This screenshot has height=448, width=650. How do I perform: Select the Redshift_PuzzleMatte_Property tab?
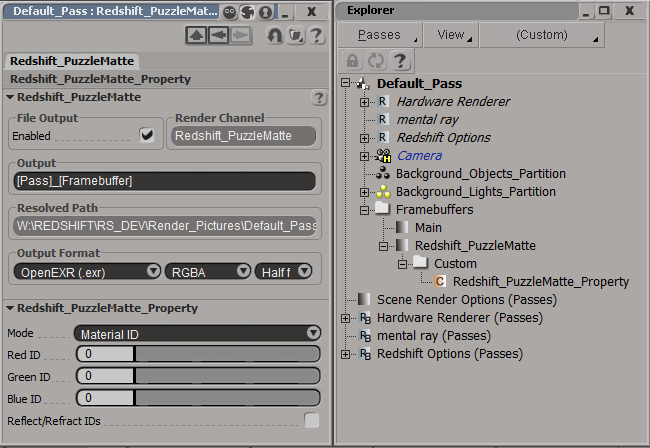coord(100,79)
